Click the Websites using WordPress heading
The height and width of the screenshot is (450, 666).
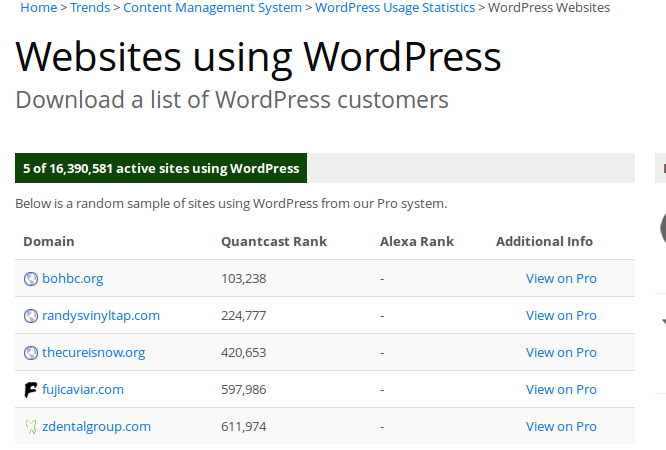258,57
